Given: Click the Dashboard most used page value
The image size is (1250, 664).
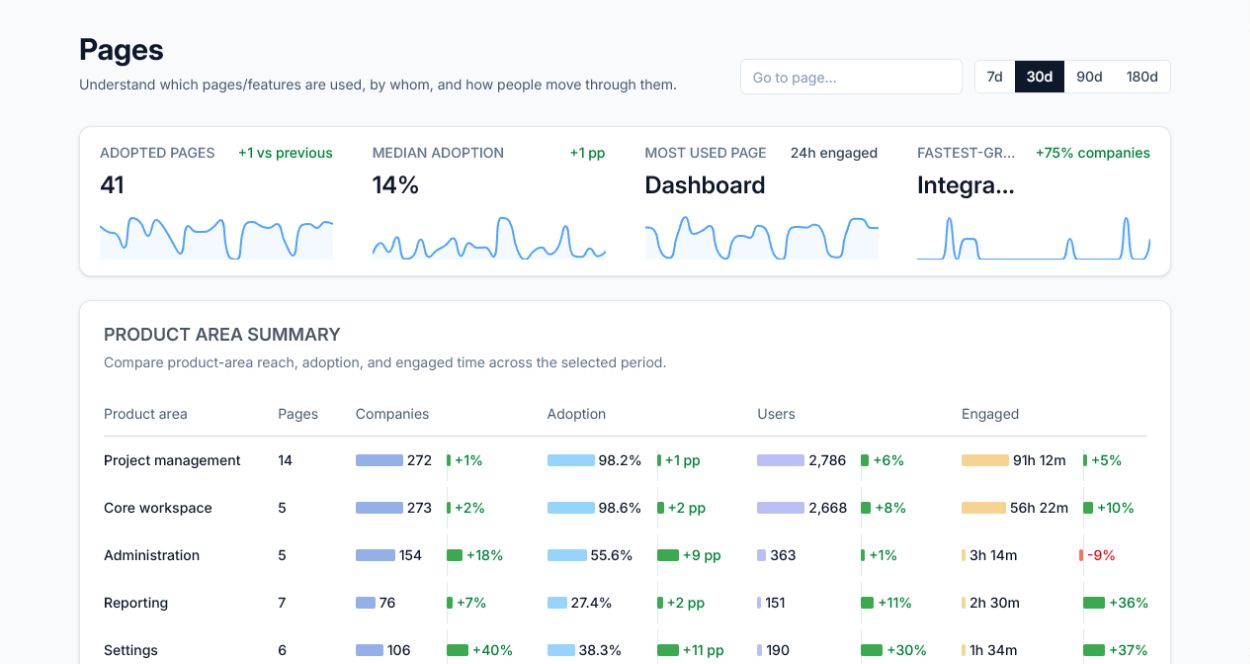Looking at the screenshot, I should [705, 185].
